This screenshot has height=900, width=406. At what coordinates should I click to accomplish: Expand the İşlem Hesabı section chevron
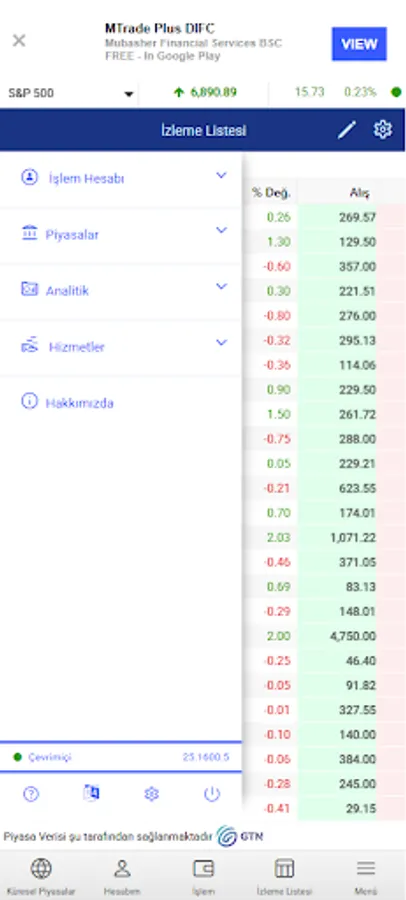[x=221, y=176]
